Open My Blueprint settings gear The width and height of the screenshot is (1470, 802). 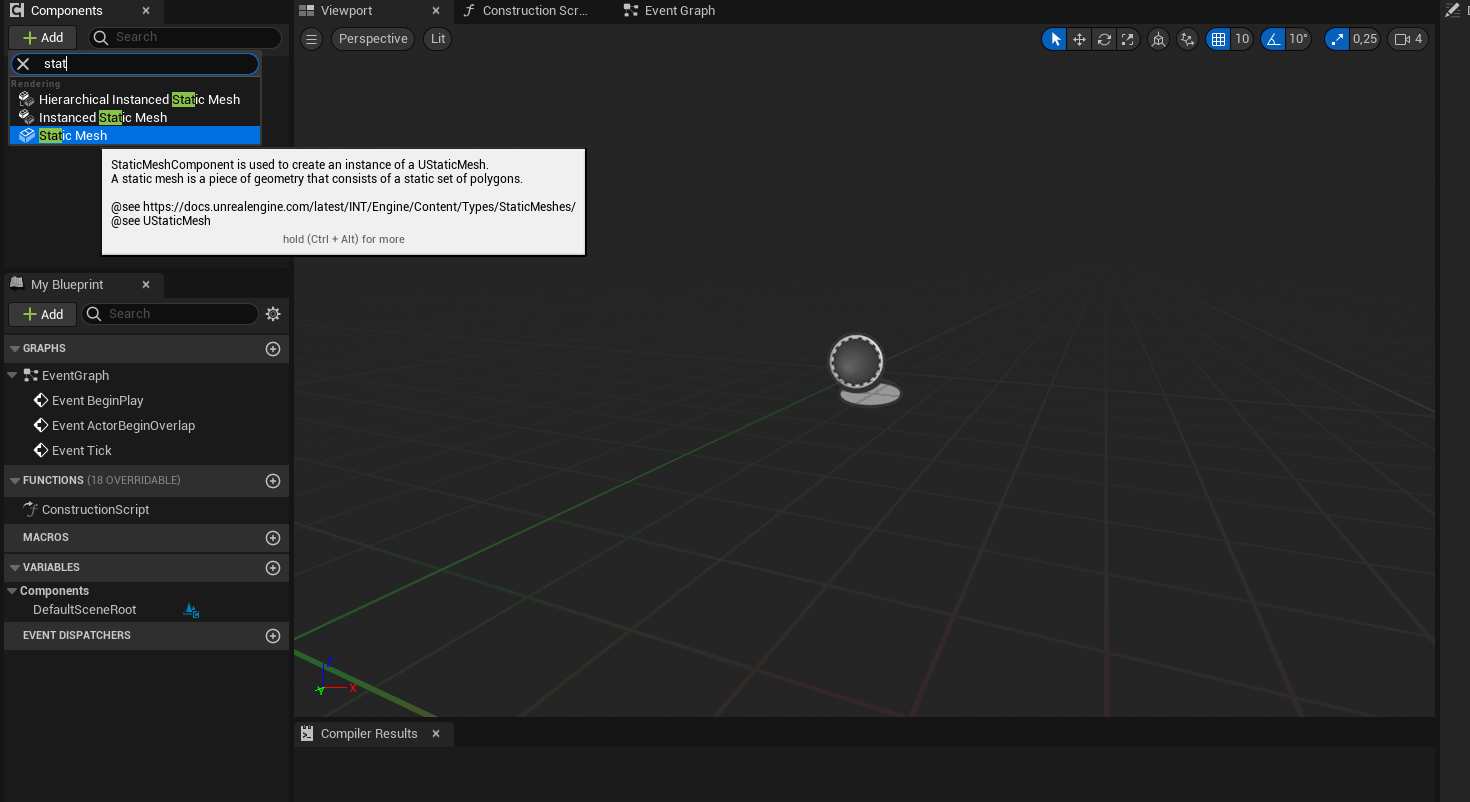click(273, 314)
